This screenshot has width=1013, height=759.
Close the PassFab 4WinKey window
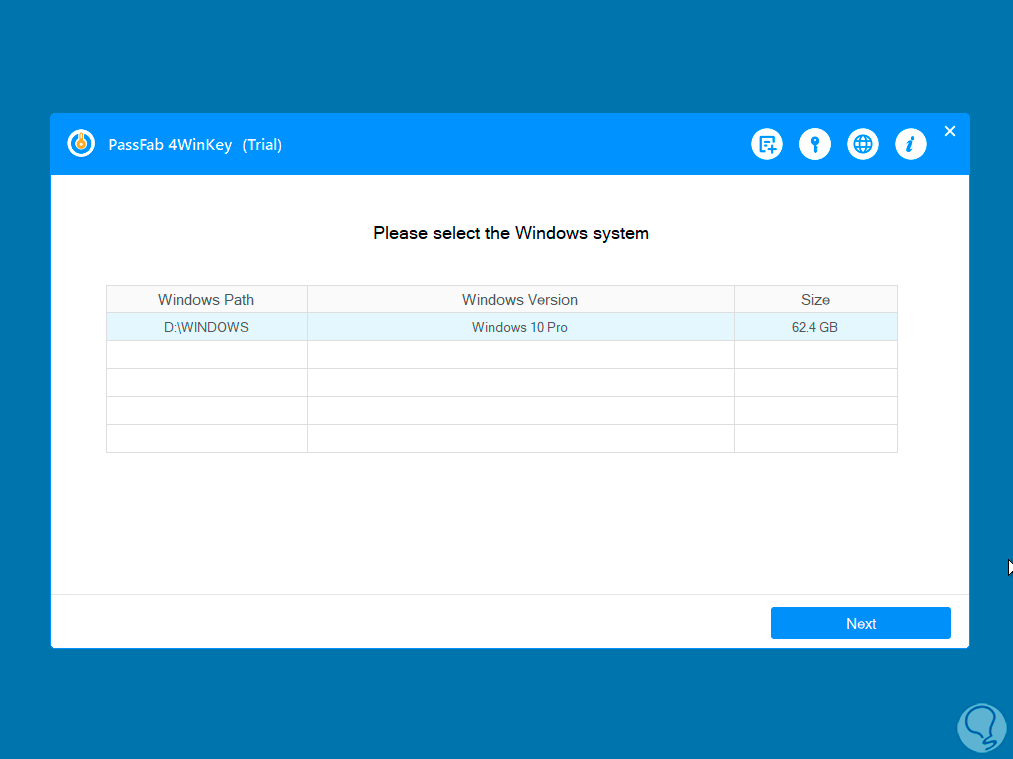click(950, 131)
